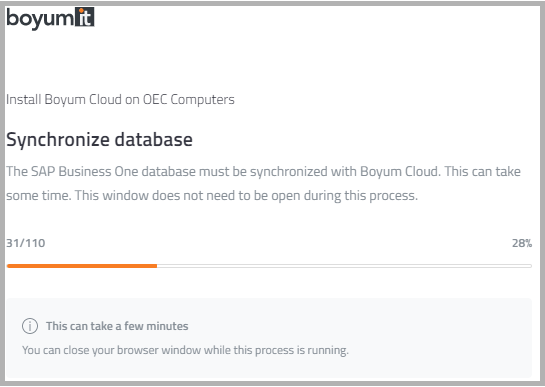545x387 pixels.
Task: Click the 'The SAP Business One database' description line
Action: (263, 171)
